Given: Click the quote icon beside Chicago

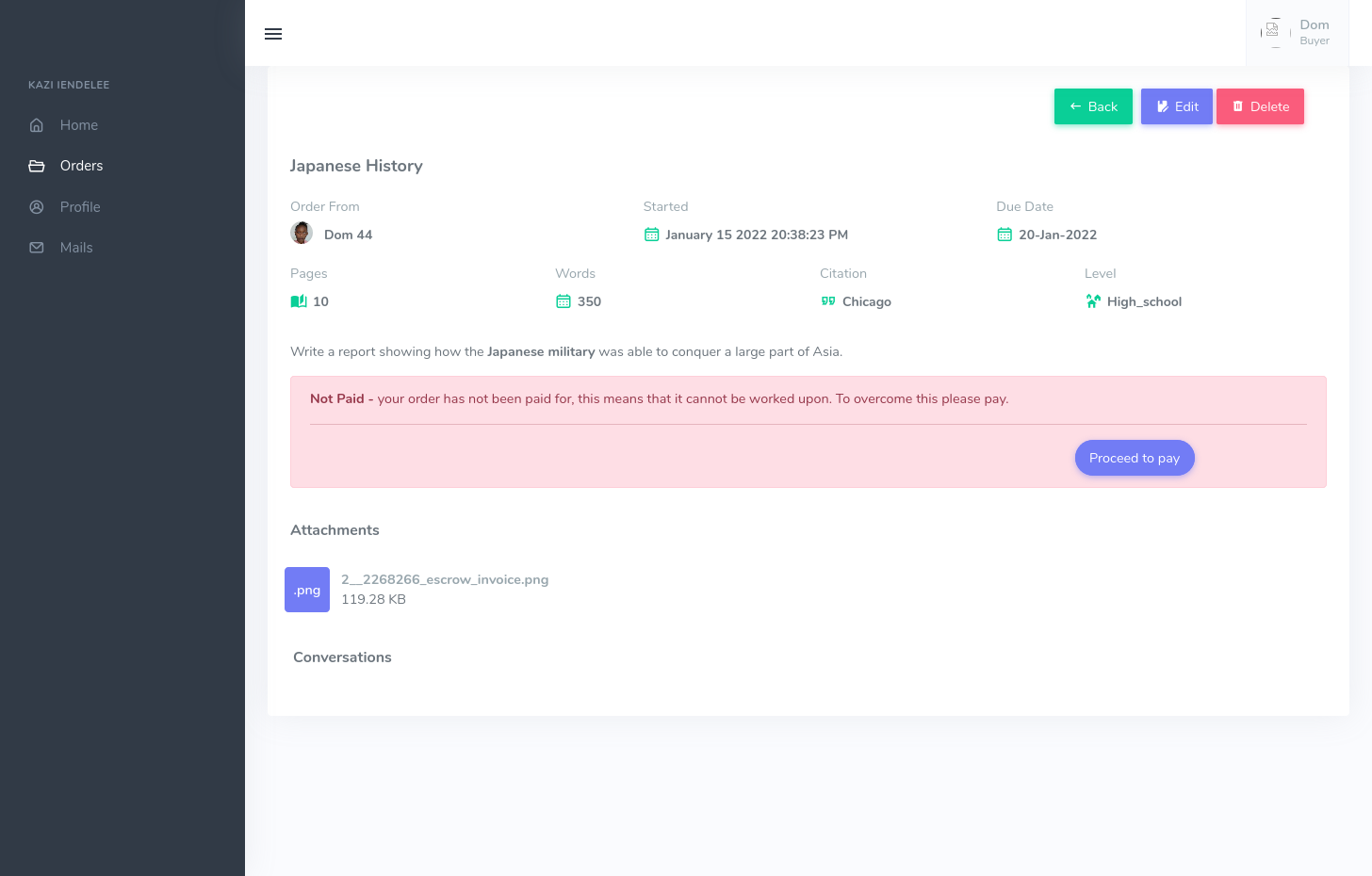Looking at the screenshot, I should [828, 301].
